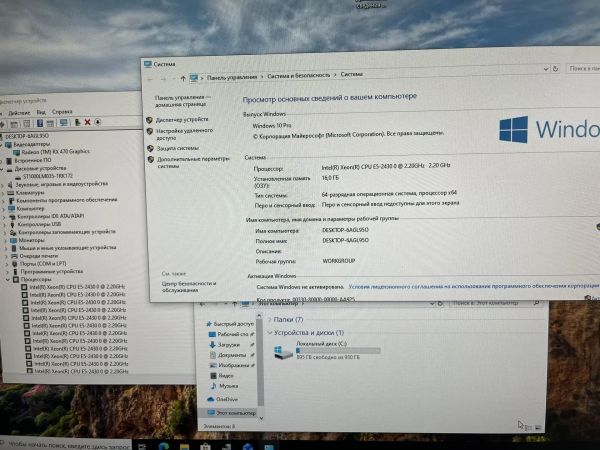The image size is (600, 450).
Task: Click the up arrow in System window
Action: 183,79
